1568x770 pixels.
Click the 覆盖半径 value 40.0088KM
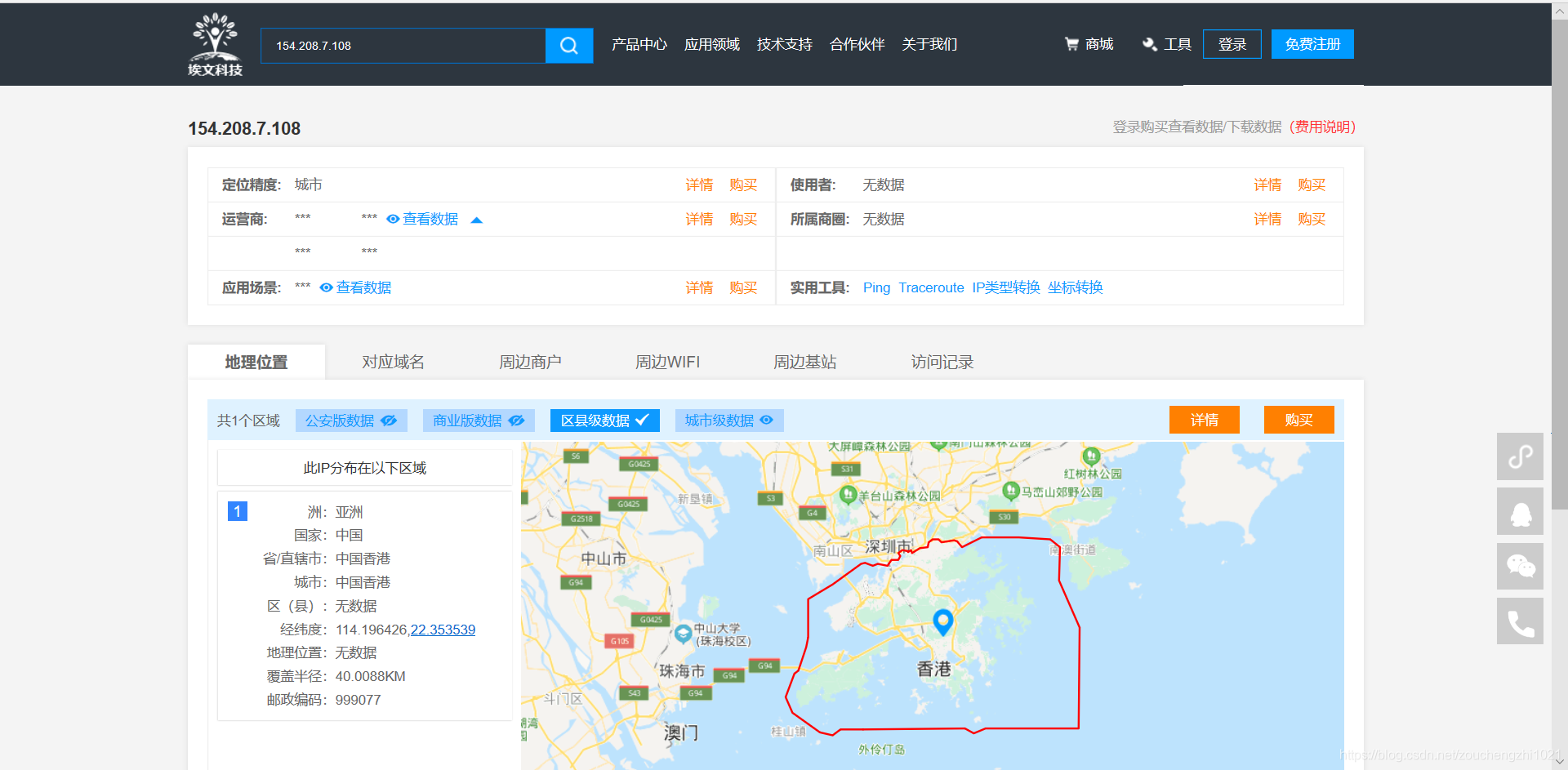(370, 676)
